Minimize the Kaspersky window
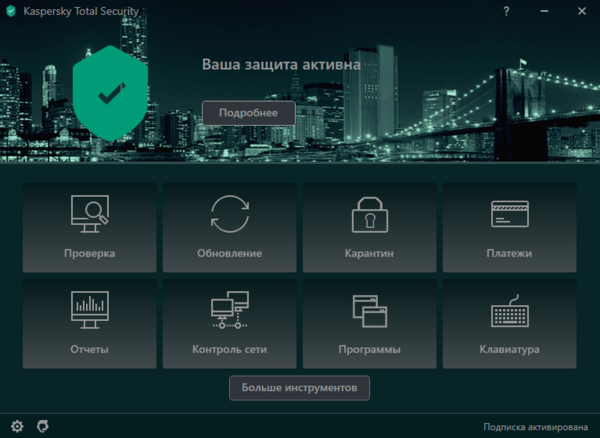The width and height of the screenshot is (600, 438). (544, 11)
